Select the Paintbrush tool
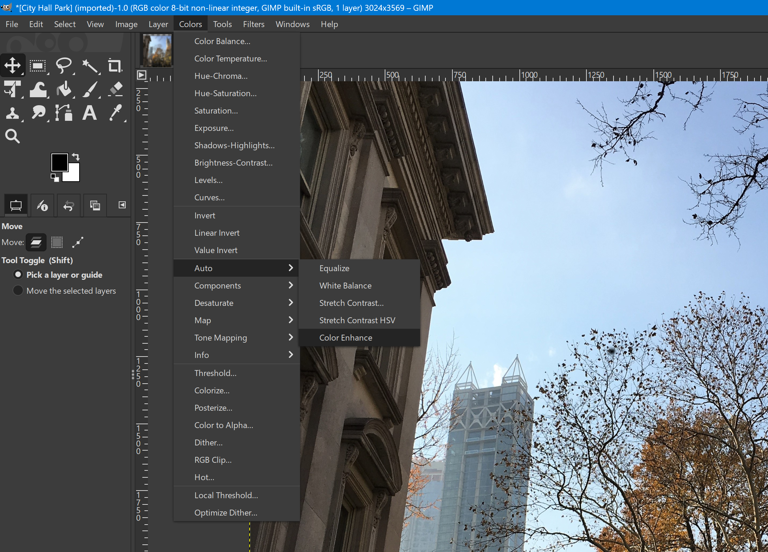The height and width of the screenshot is (552, 768). (90, 89)
